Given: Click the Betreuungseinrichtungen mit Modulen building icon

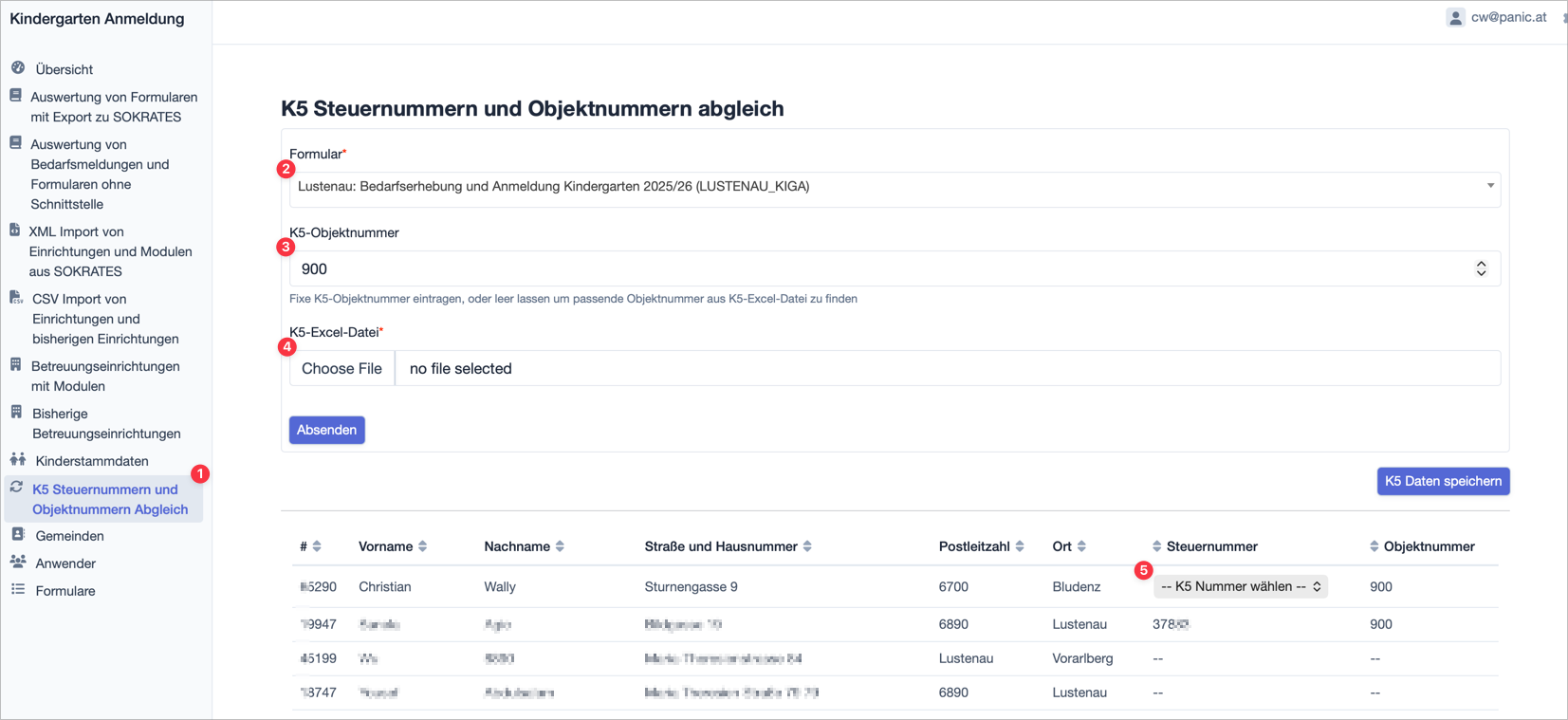Looking at the screenshot, I should coord(16,365).
